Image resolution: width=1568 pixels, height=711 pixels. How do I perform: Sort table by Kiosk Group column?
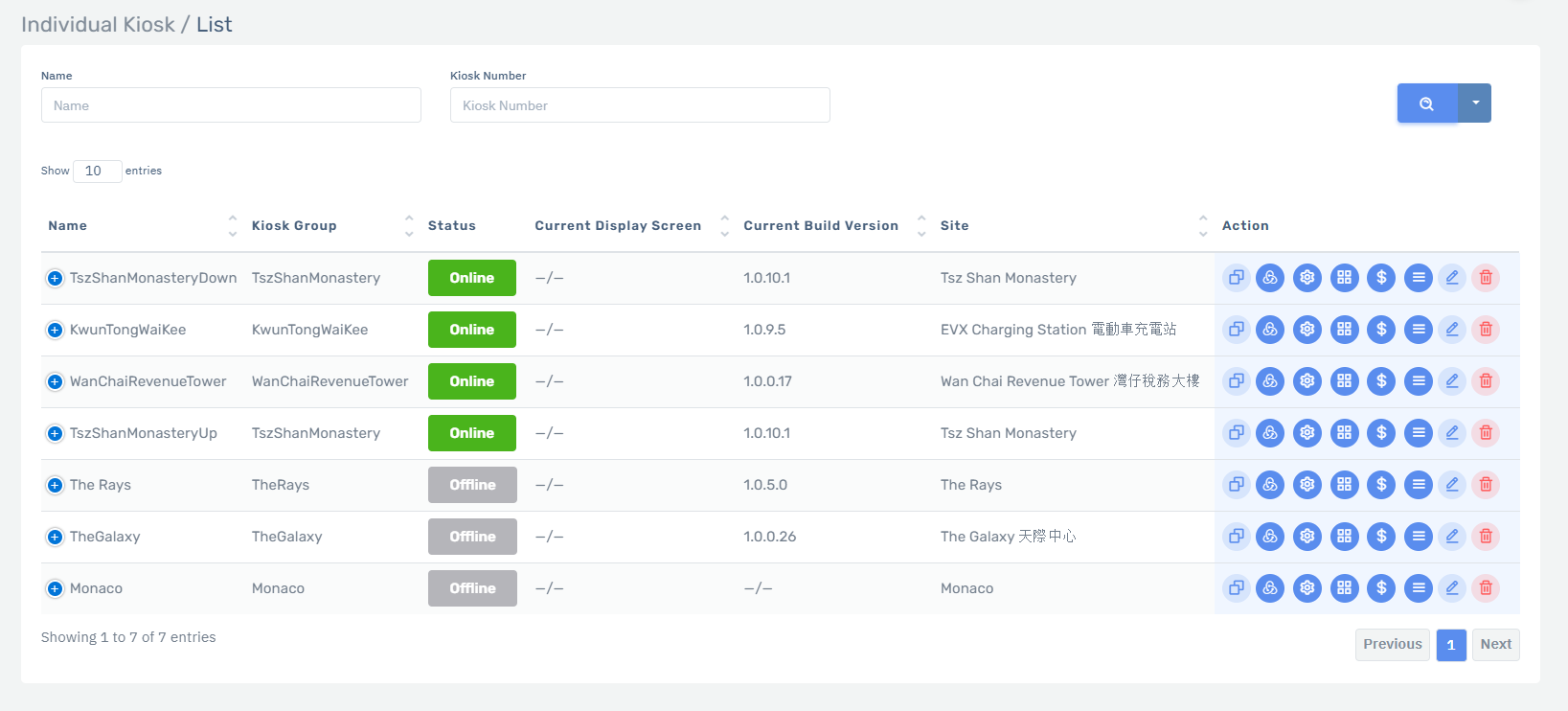point(331,226)
